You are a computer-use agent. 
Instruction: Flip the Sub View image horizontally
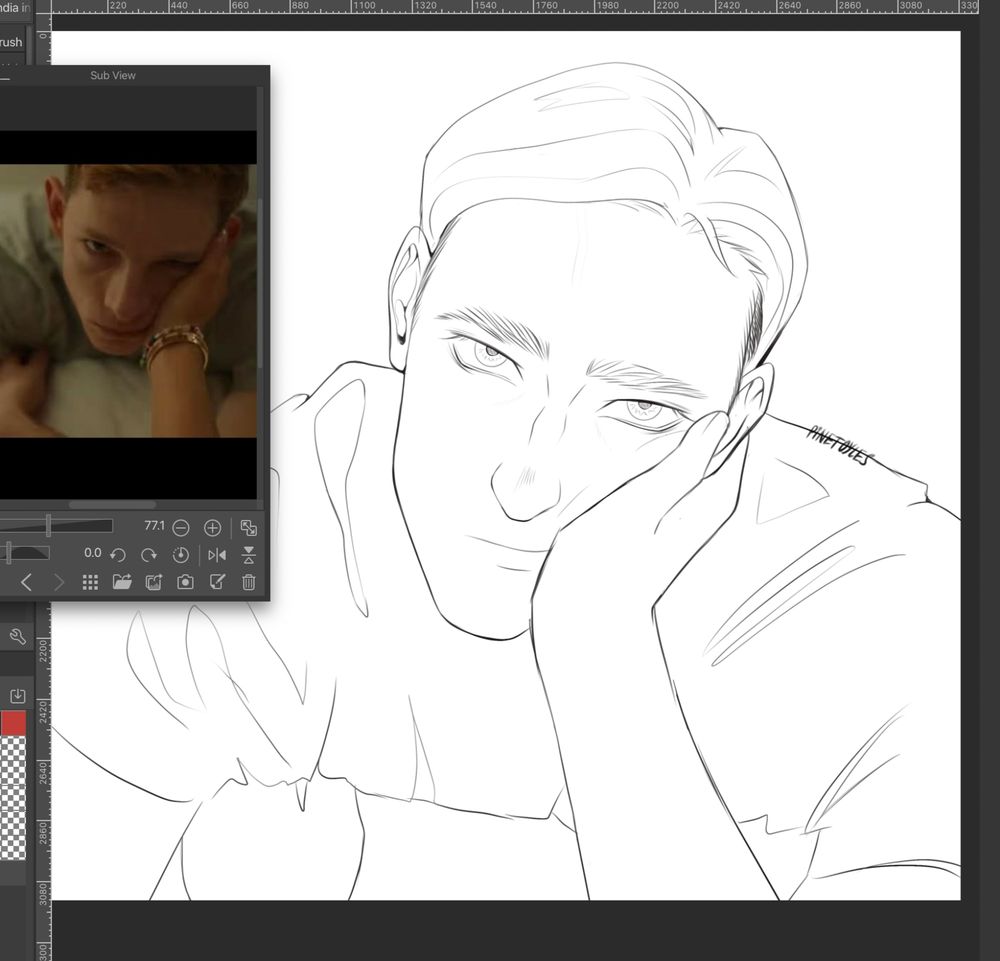[x=217, y=555]
